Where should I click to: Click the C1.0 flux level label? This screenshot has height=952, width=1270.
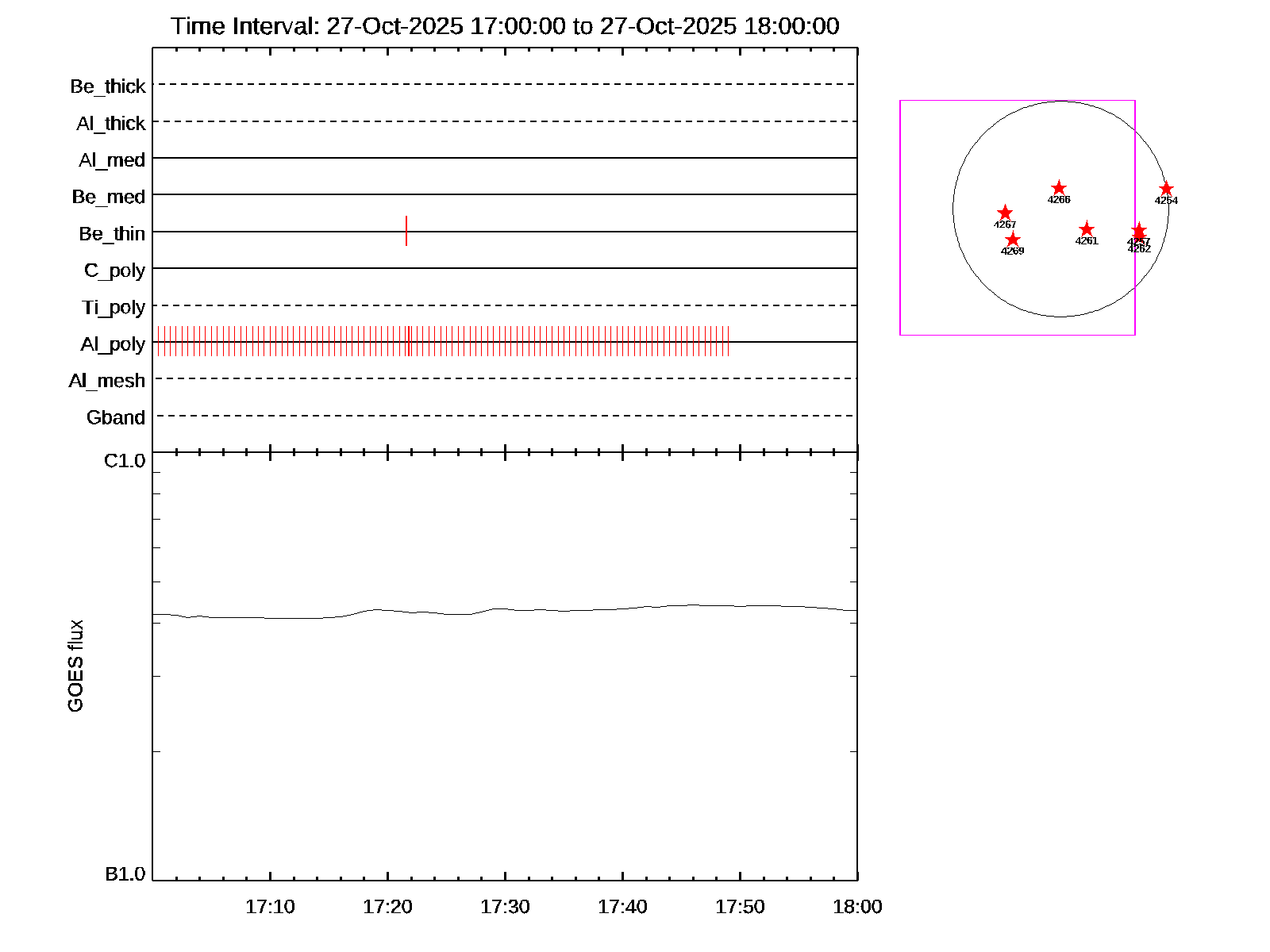point(125,461)
